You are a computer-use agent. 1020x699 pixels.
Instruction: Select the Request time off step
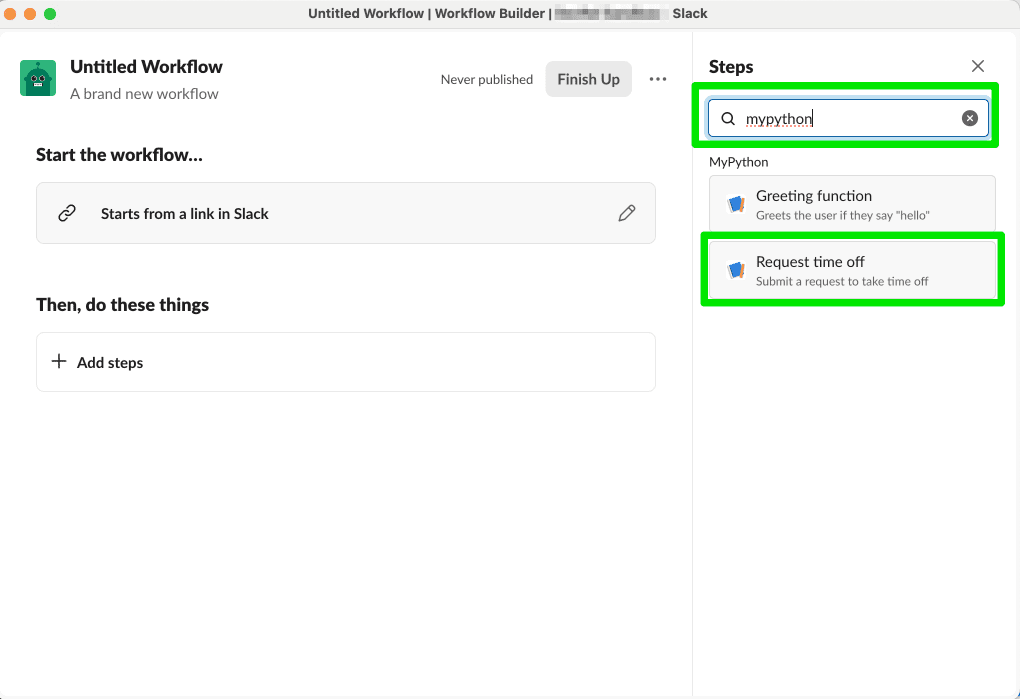852,270
